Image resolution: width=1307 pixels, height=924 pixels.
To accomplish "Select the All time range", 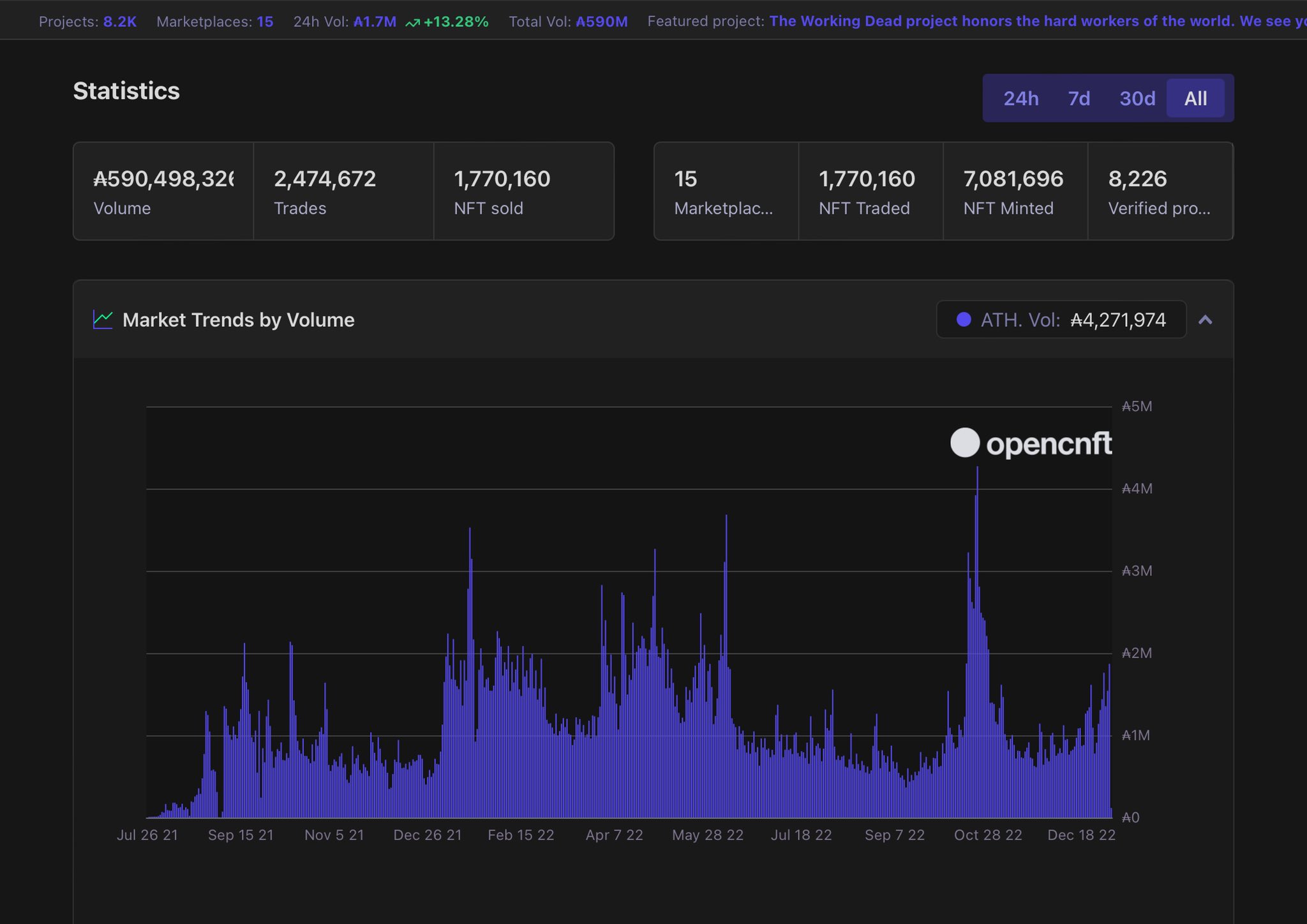I will [1195, 98].
